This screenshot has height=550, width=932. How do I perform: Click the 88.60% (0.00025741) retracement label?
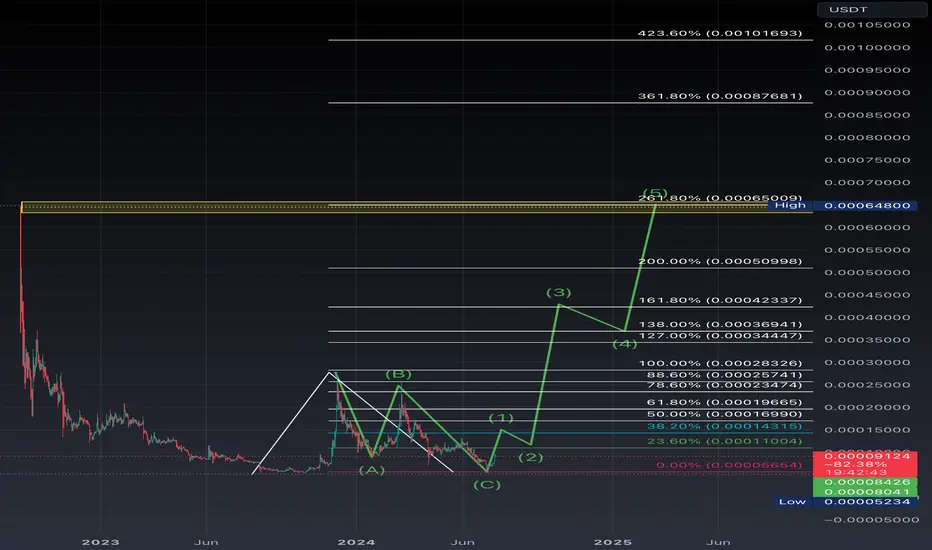click(724, 375)
